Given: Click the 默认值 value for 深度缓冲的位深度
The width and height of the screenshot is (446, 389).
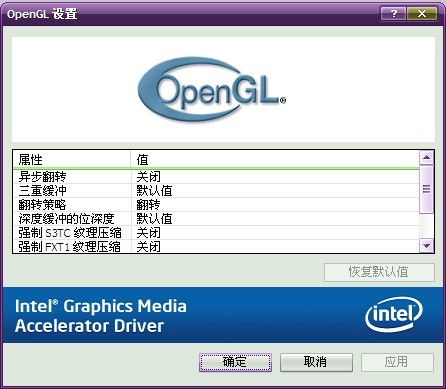Looking at the screenshot, I should tap(155, 219).
